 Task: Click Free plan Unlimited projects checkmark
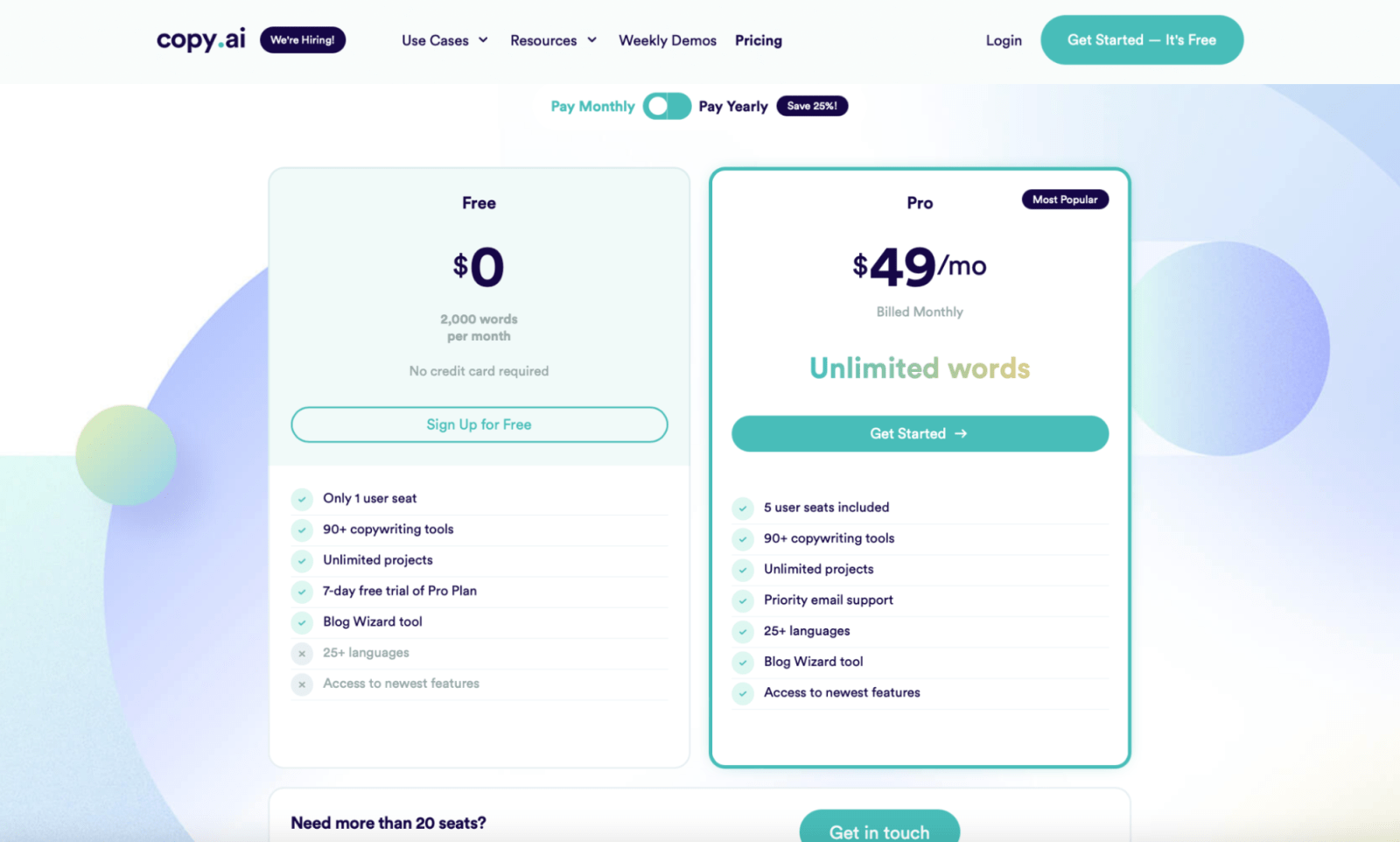click(x=302, y=560)
